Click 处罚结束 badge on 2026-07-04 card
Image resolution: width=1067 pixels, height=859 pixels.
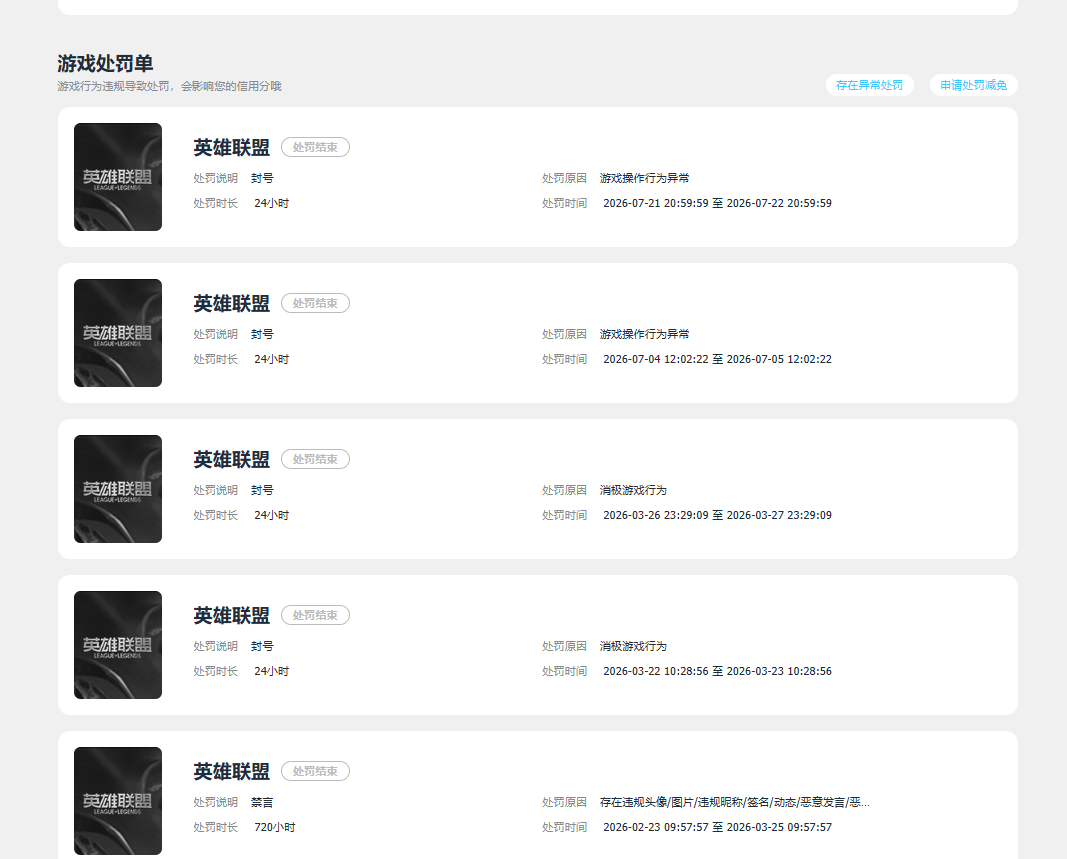315,303
